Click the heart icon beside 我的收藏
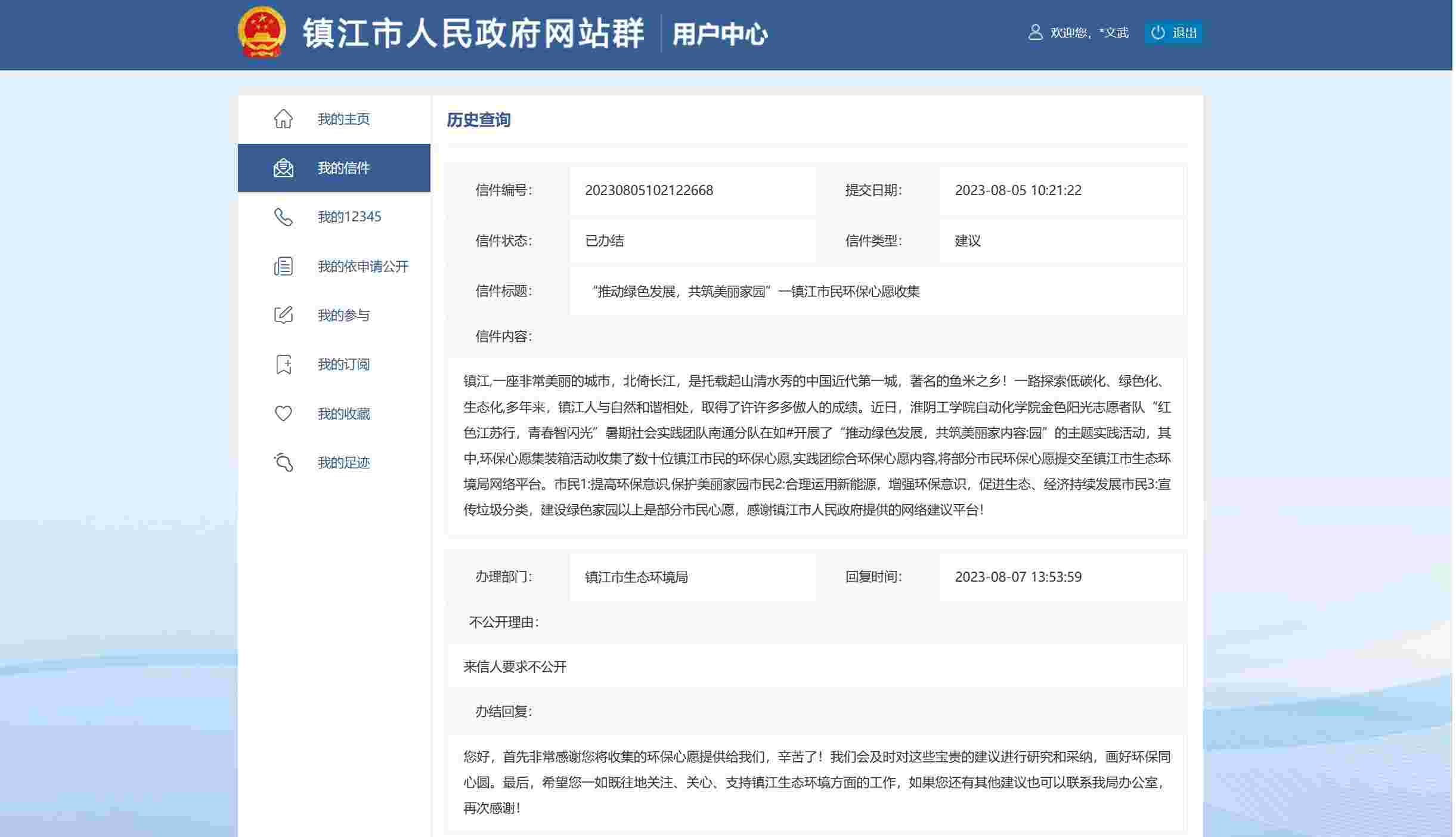The image size is (1456, 837). (x=284, y=413)
